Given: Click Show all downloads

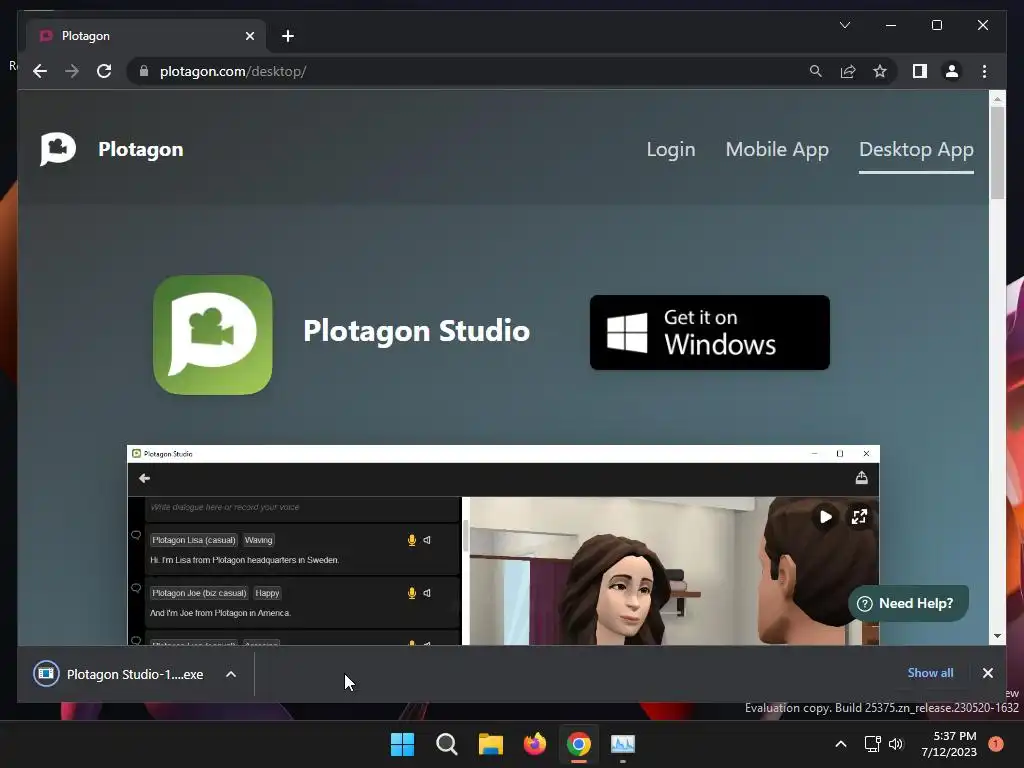Looking at the screenshot, I should [x=930, y=673].
